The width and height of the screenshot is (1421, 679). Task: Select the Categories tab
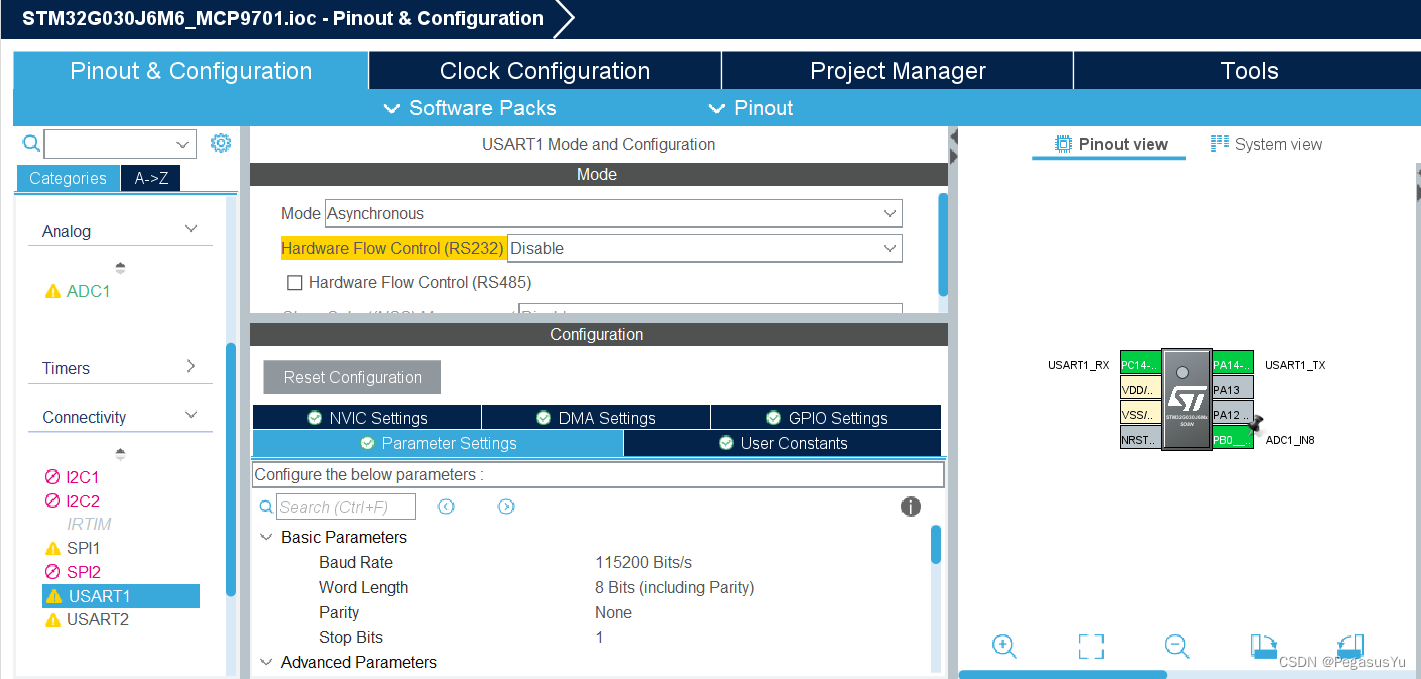68,178
